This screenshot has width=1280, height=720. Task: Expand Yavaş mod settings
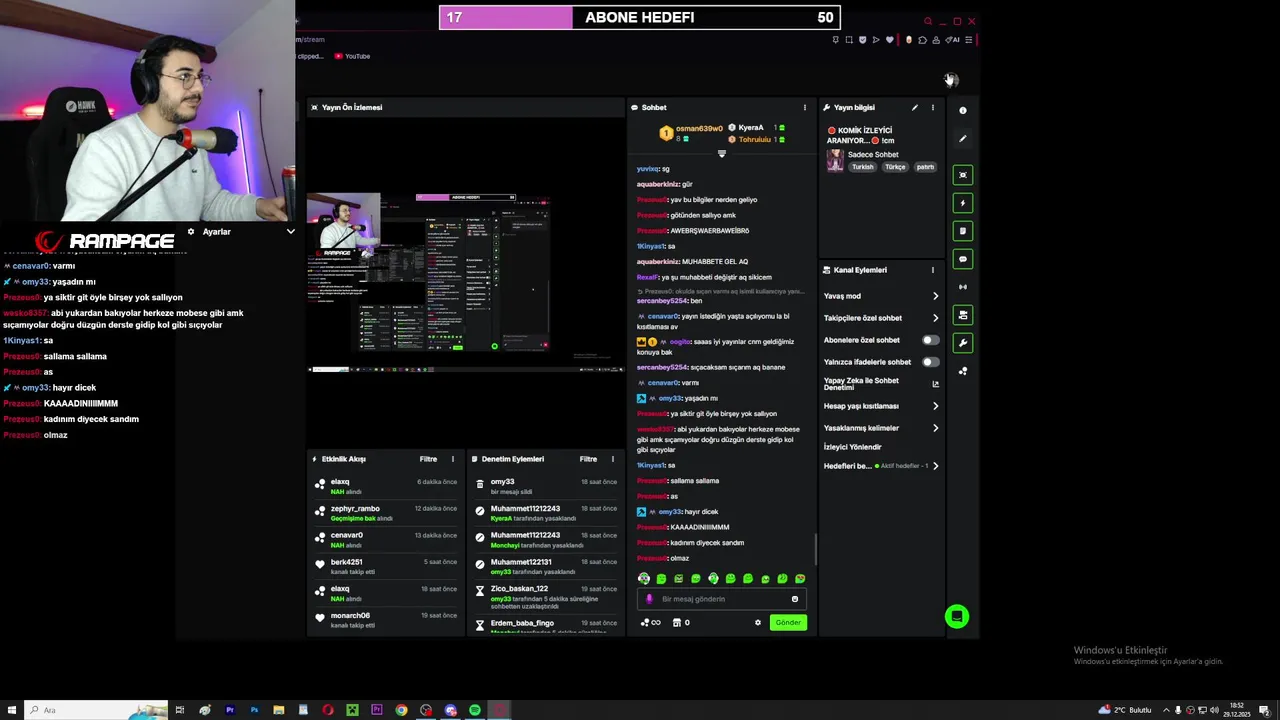[935, 296]
